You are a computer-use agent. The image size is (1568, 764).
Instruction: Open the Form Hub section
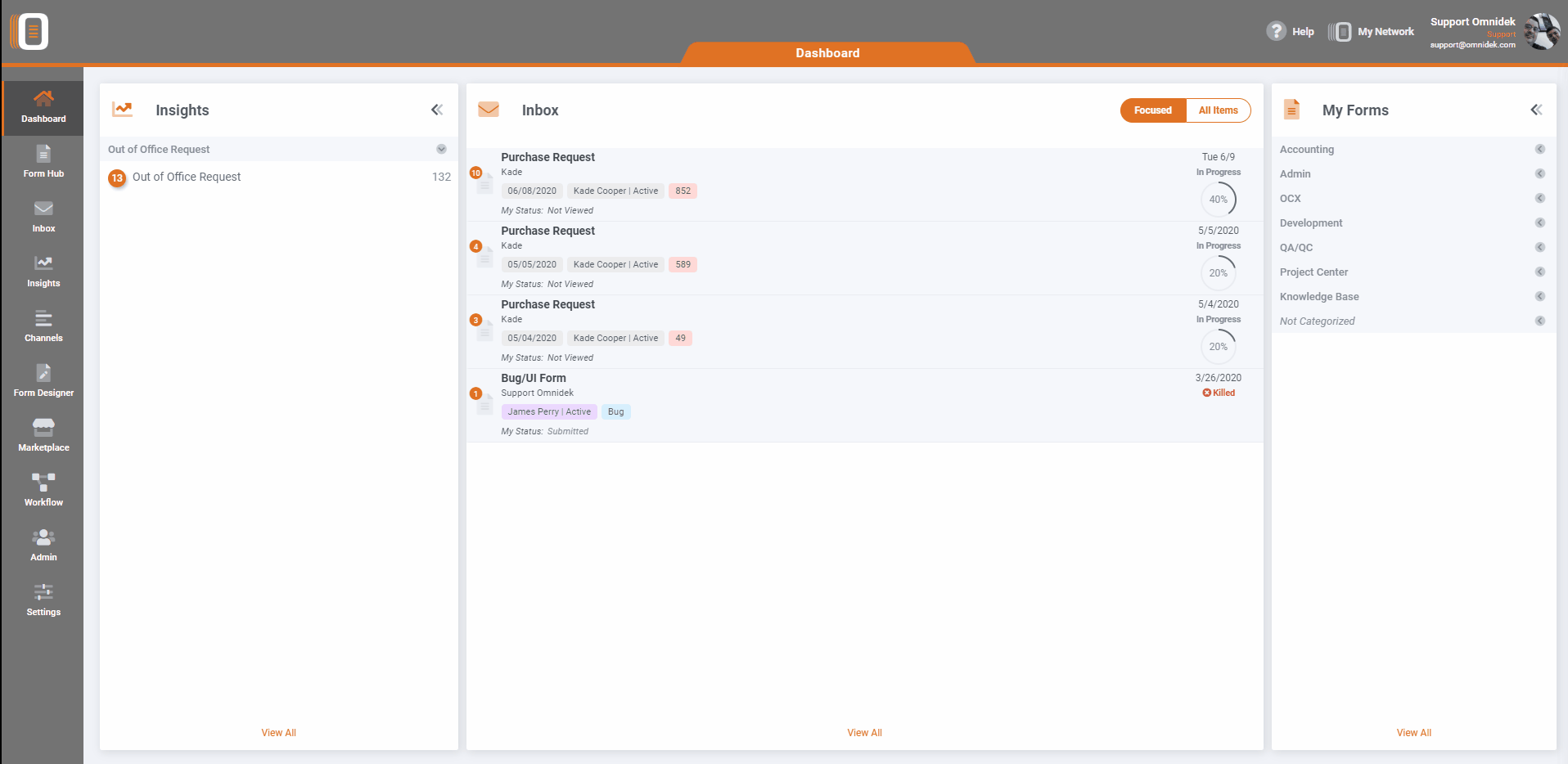(x=43, y=160)
